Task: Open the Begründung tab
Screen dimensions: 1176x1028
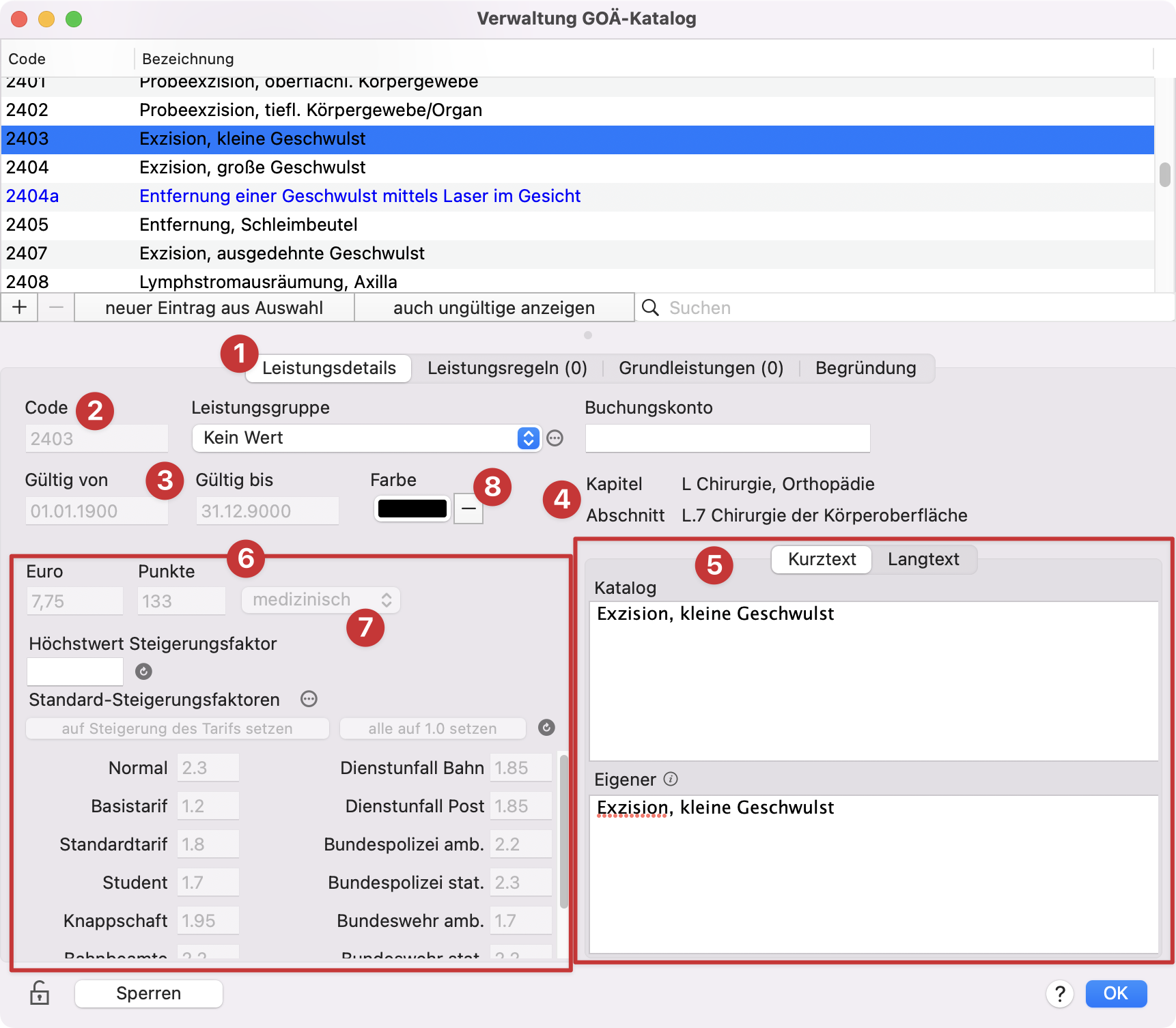Action: click(866, 368)
